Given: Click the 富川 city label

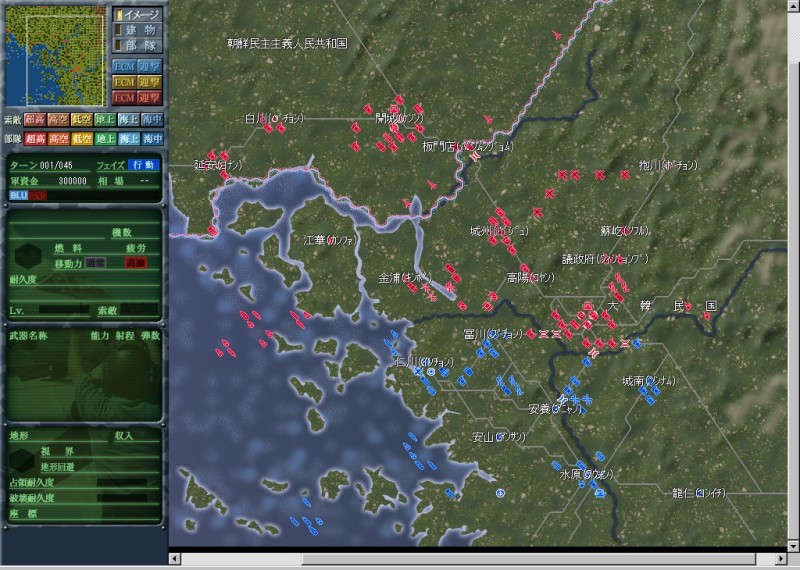Looking at the screenshot, I should [x=493, y=334].
